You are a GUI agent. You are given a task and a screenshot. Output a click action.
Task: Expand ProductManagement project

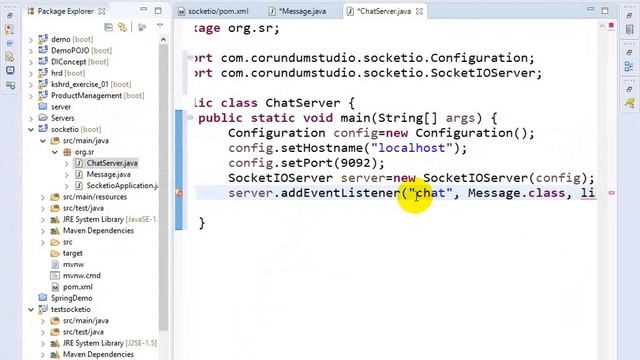pyautogui.click(x=31, y=96)
